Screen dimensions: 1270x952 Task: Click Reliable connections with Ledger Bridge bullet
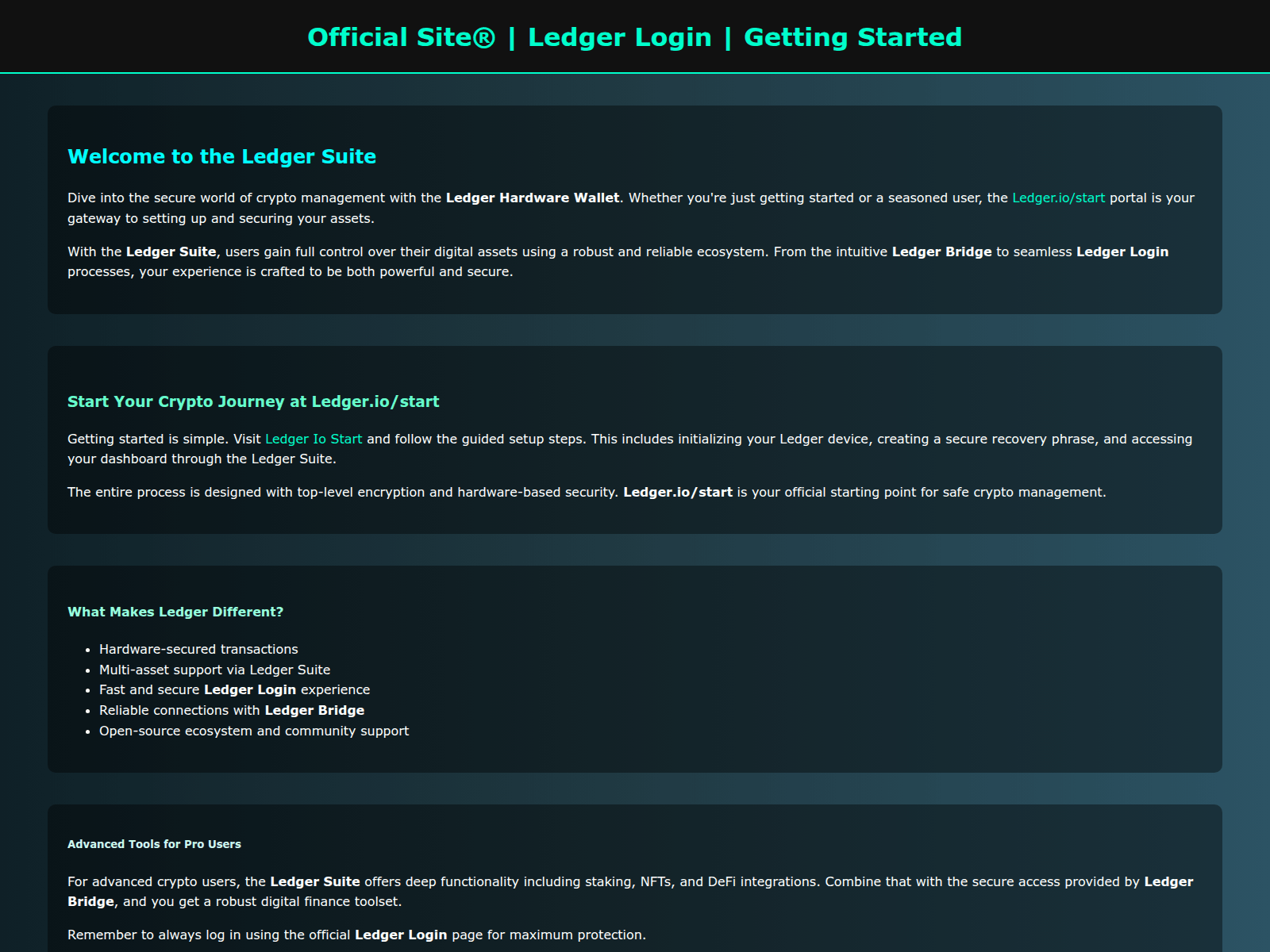pos(232,710)
